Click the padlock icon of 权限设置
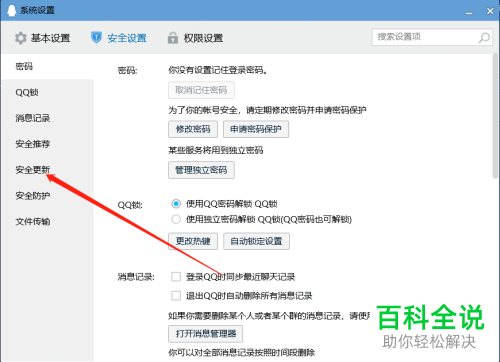Screen dimensions: 500x362 tap(173, 38)
